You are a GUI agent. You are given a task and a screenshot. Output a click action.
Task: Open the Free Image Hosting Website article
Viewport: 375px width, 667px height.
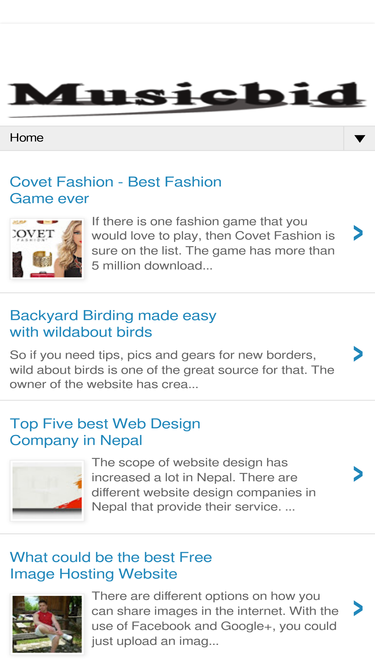coord(111,565)
